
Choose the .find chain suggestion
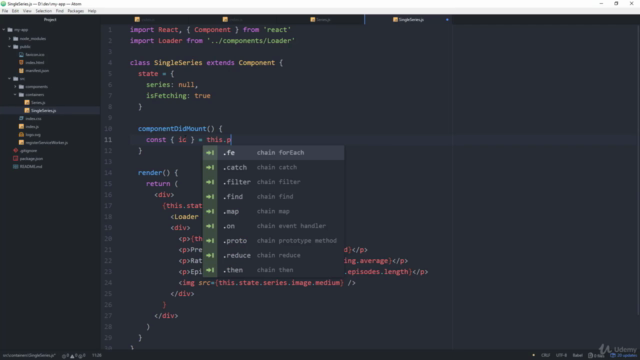click(273, 197)
